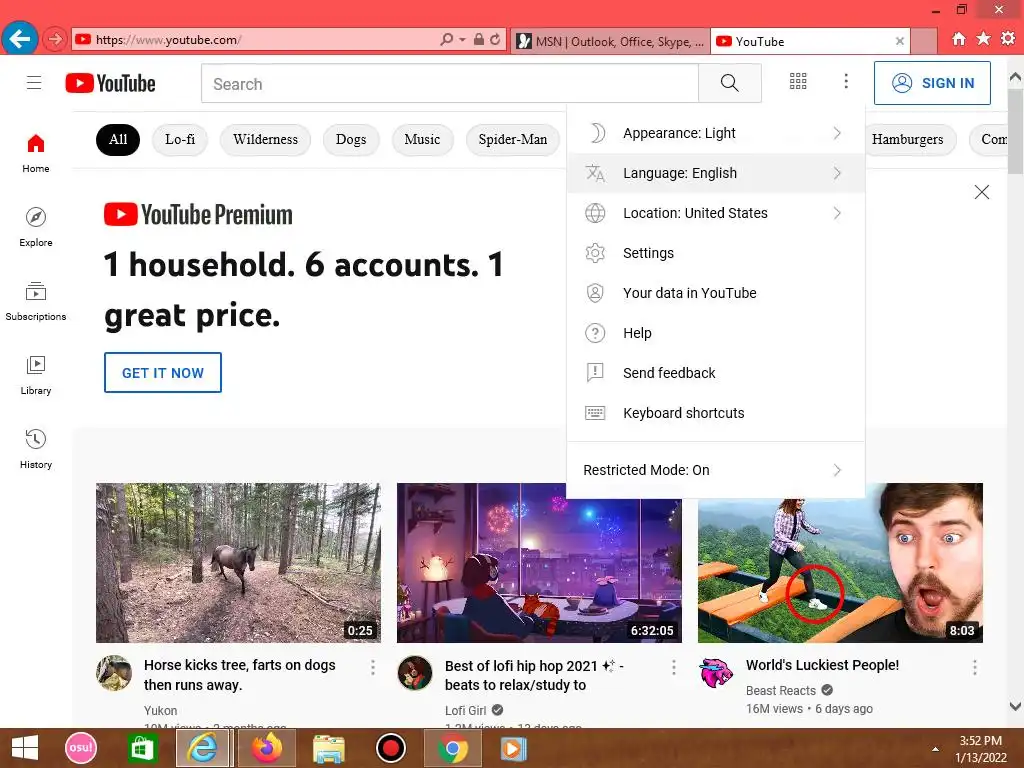Select the All filter chip
This screenshot has width=1024, height=768.
(118, 140)
